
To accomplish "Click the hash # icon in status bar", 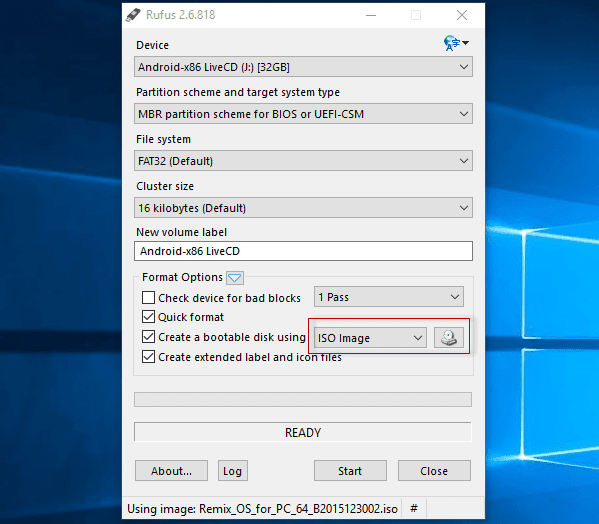I will pyautogui.click(x=414, y=508).
